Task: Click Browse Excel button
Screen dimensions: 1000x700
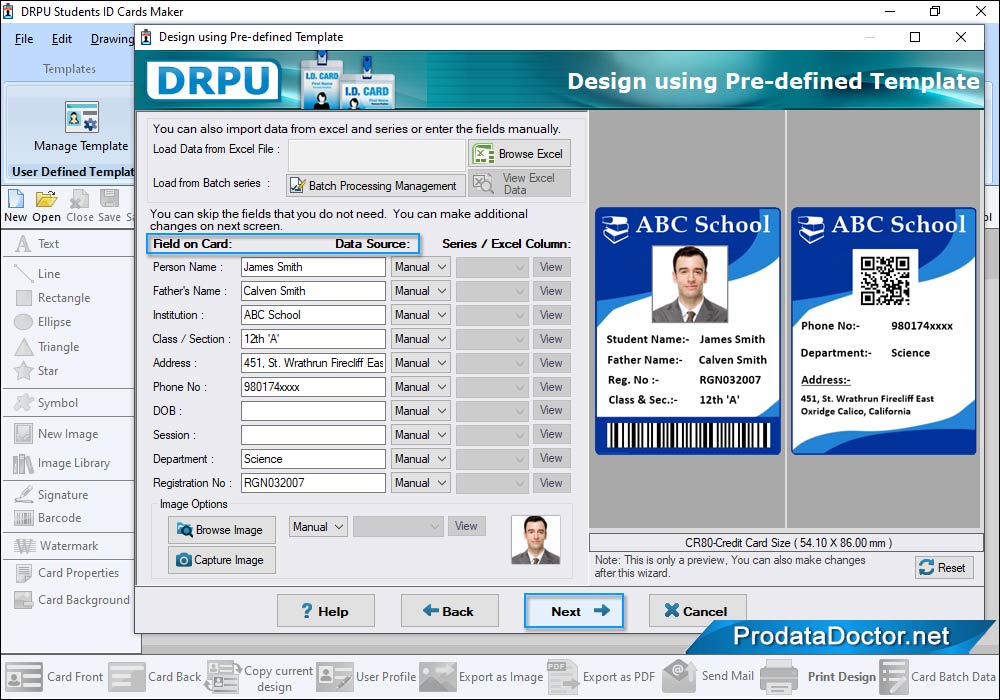Action: 520,154
